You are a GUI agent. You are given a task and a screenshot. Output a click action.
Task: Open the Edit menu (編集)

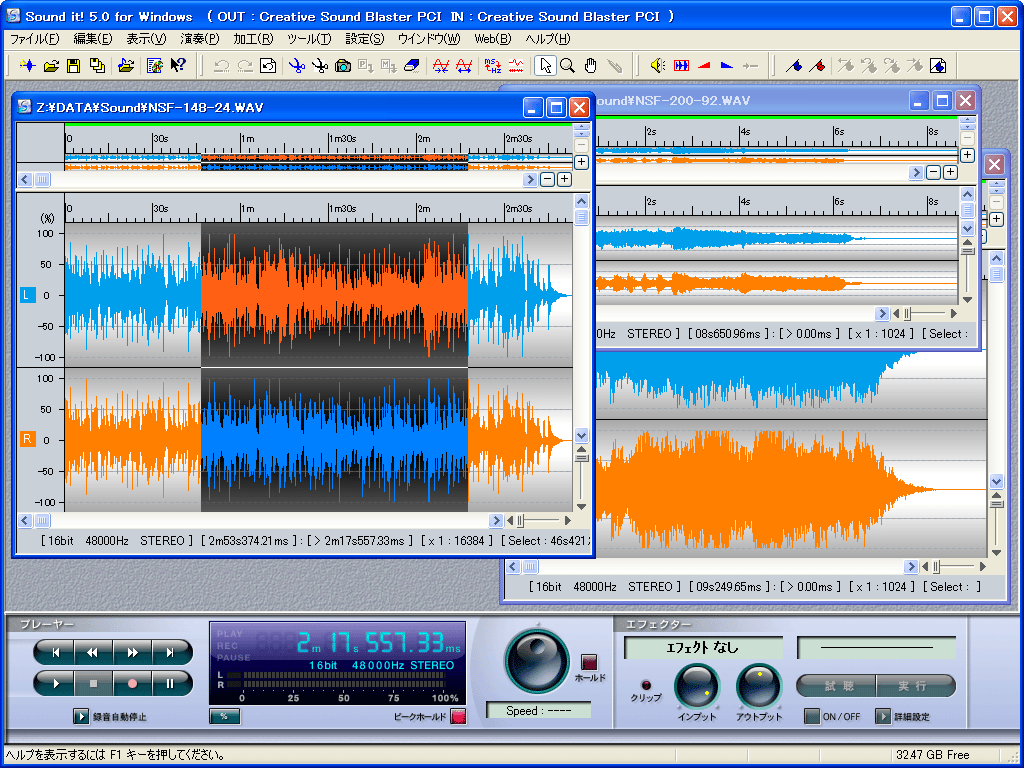93,39
